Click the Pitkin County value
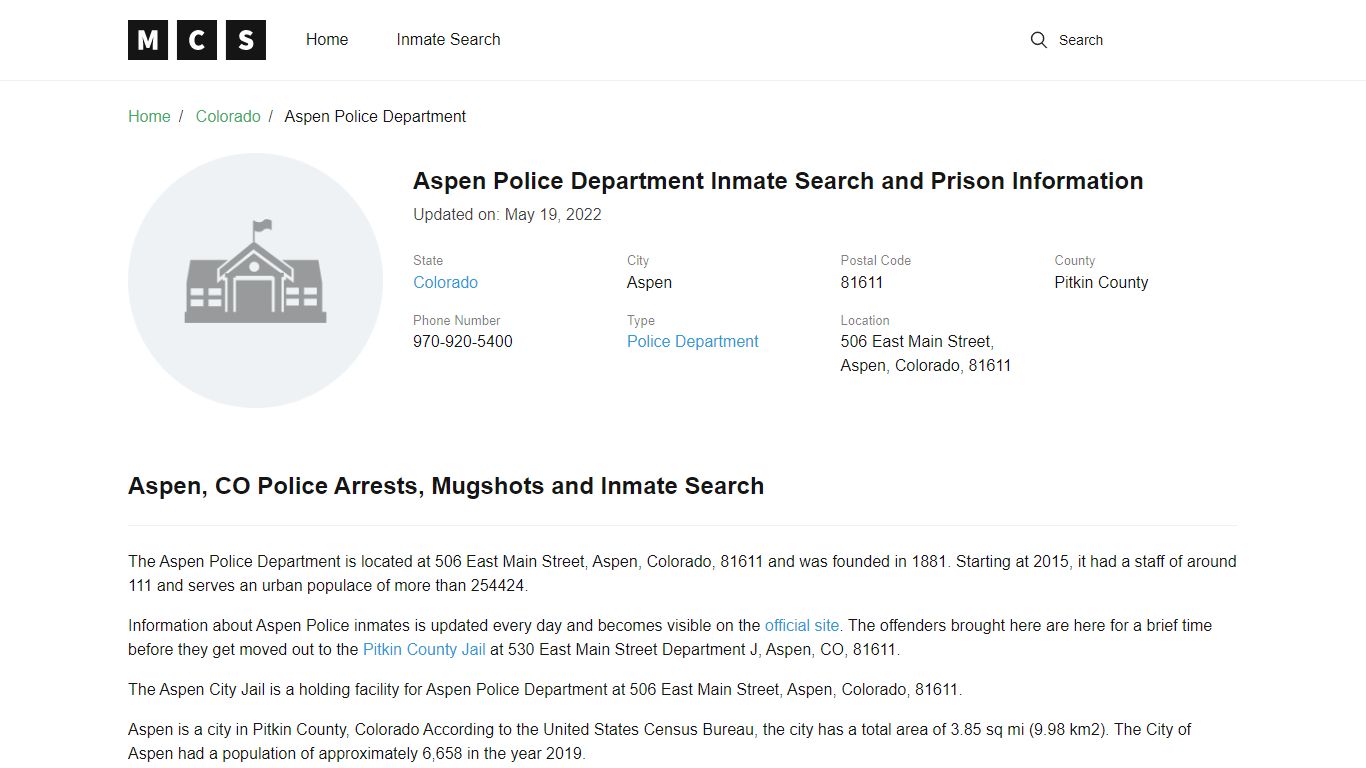Viewport: 1366px width, 768px height. 1101,282
